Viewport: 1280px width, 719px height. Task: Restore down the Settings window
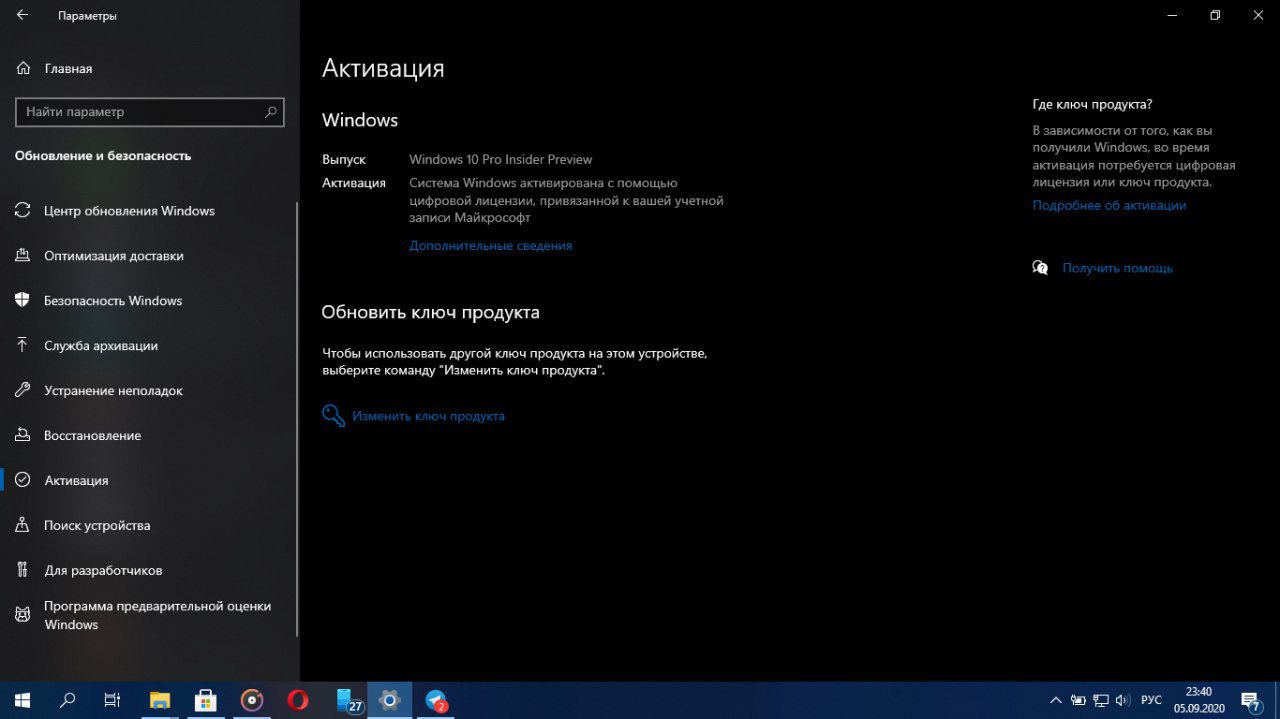(x=1215, y=15)
